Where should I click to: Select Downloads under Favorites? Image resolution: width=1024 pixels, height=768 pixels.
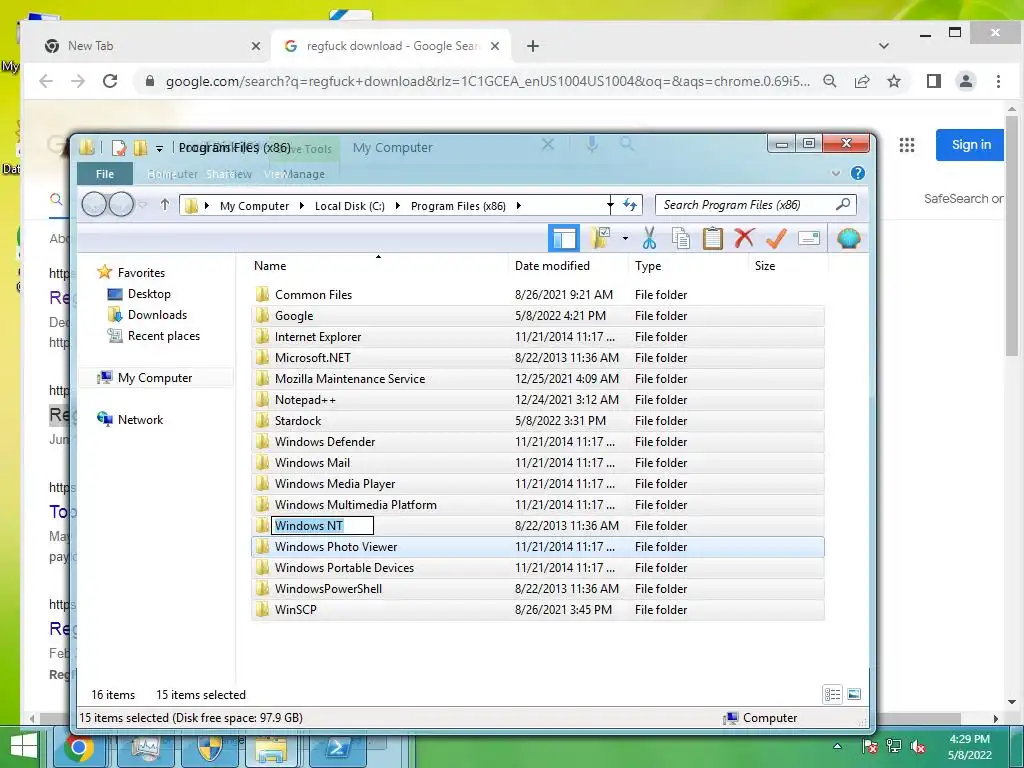click(x=157, y=315)
